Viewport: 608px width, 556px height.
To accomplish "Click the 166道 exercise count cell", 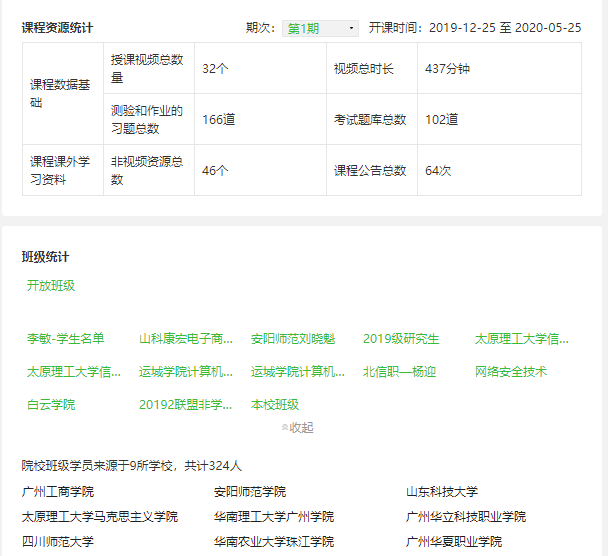I will point(219,120).
